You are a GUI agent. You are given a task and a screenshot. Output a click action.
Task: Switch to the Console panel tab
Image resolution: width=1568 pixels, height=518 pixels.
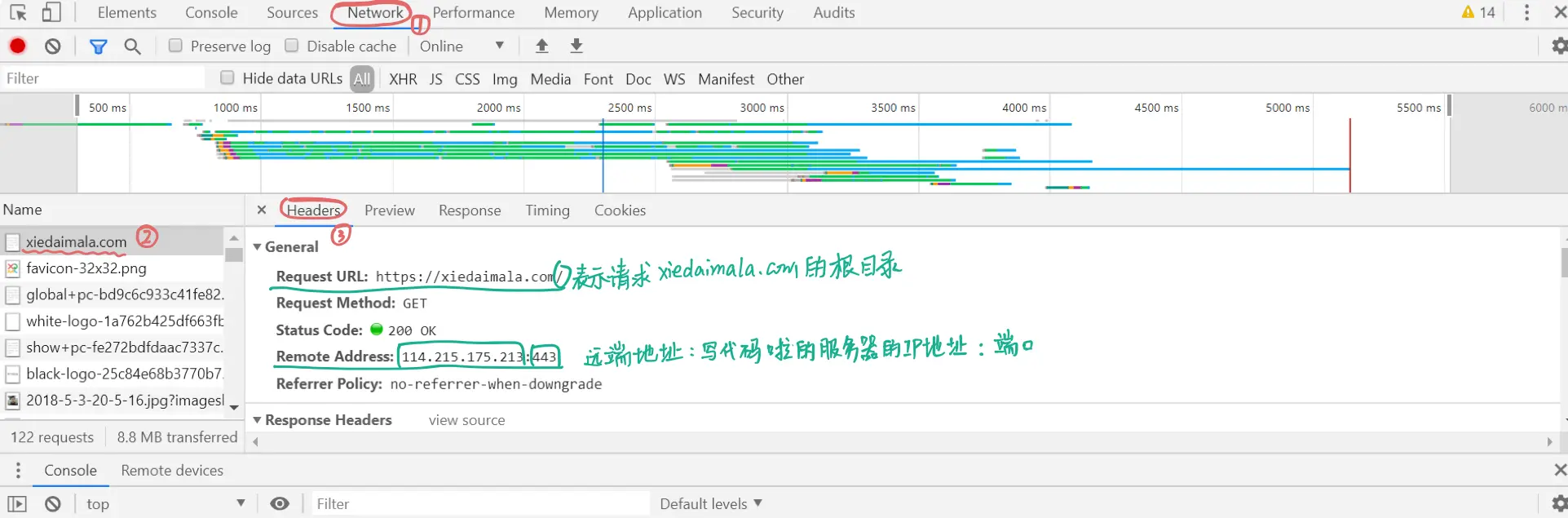(211, 12)
